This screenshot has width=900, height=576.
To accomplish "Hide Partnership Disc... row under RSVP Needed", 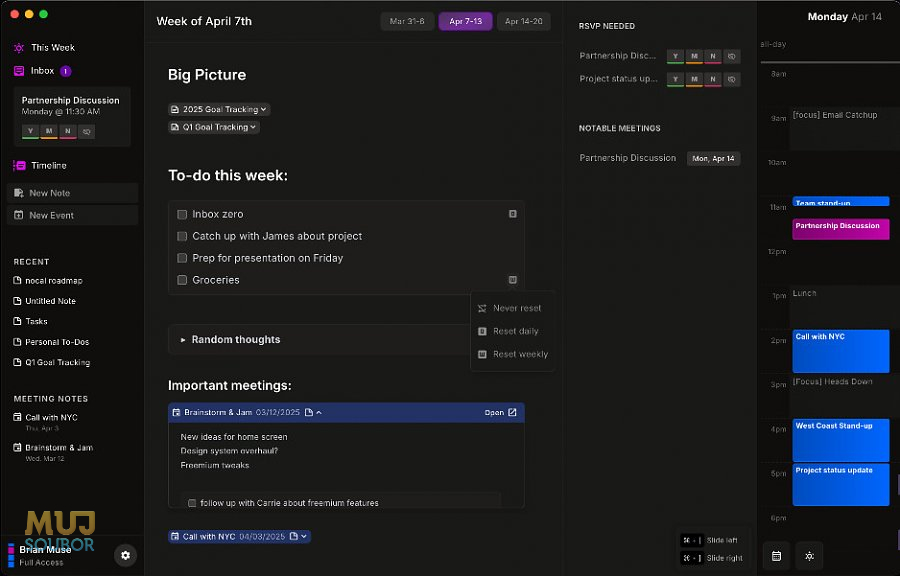I will [731, 56].
